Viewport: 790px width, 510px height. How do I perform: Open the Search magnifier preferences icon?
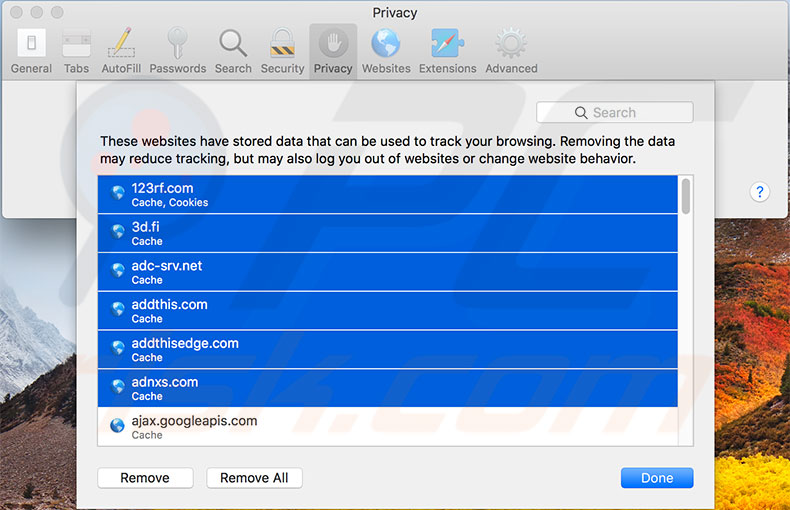(x=233, y=43)
